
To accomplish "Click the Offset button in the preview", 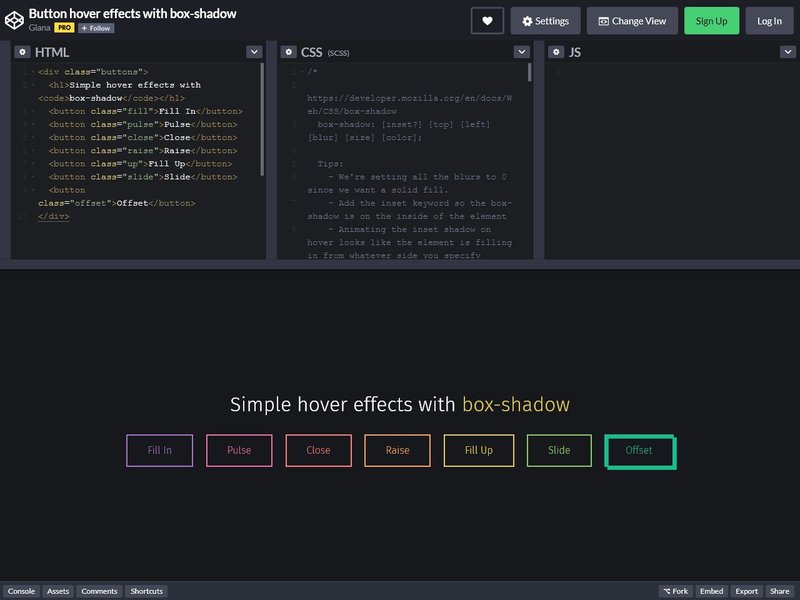I will click(641, 451).
